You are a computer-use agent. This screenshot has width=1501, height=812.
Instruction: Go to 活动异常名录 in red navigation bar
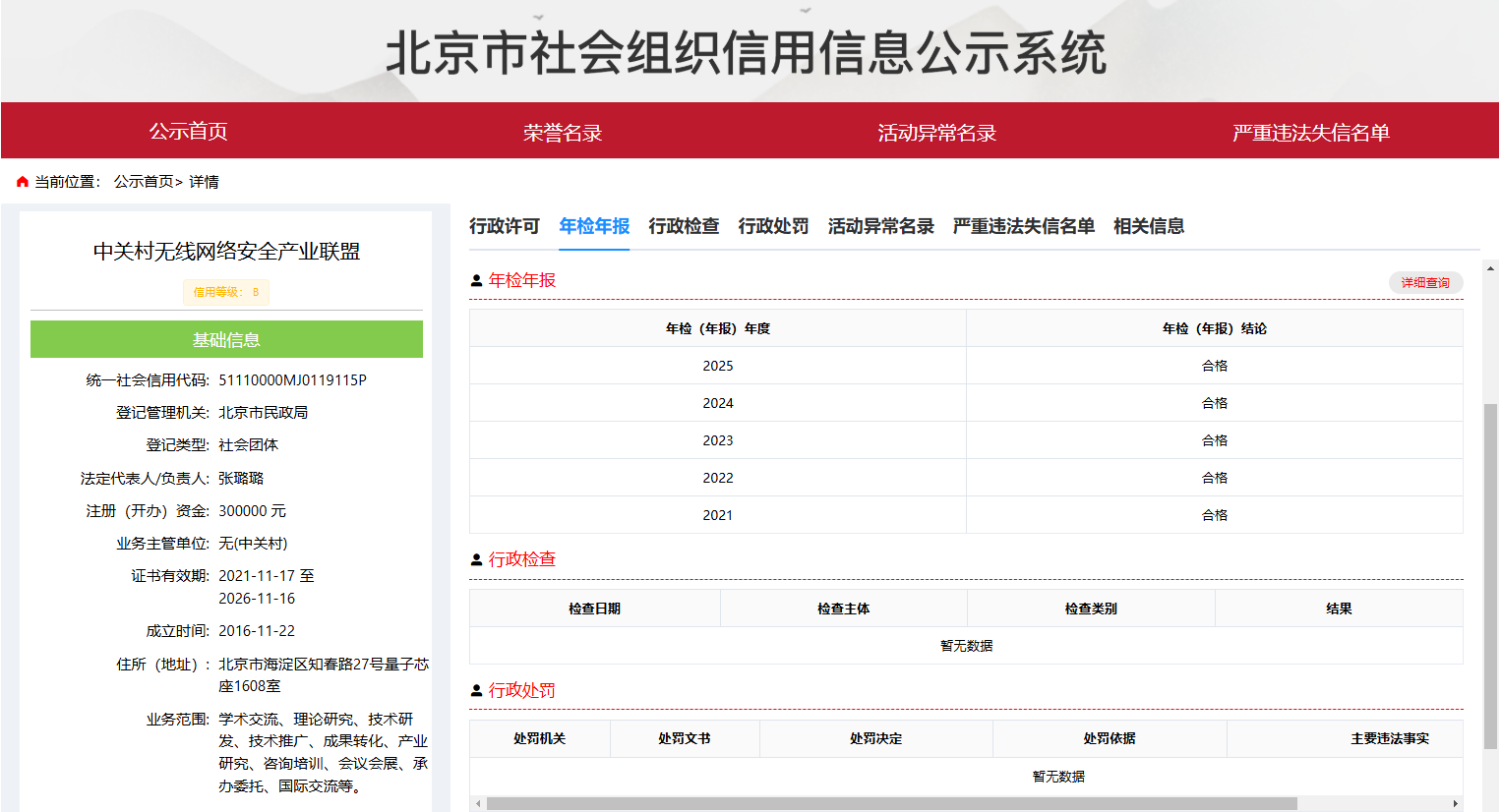pyautogui.click(x=937, y=133)
